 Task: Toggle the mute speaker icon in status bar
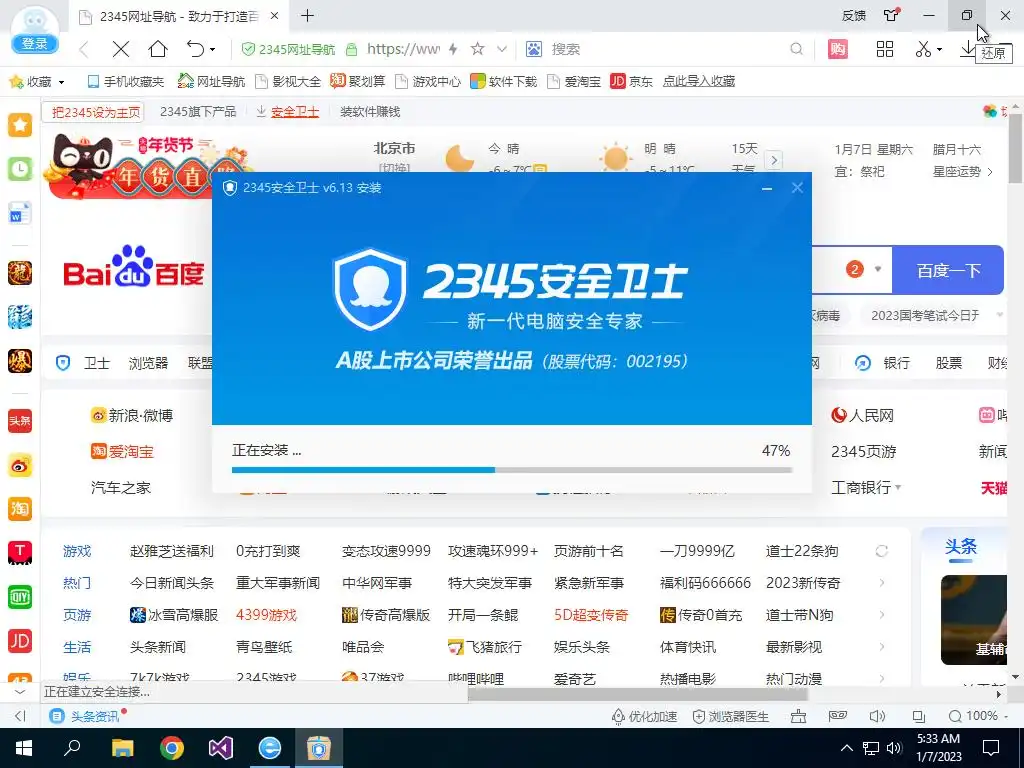(x=877, y=716)
